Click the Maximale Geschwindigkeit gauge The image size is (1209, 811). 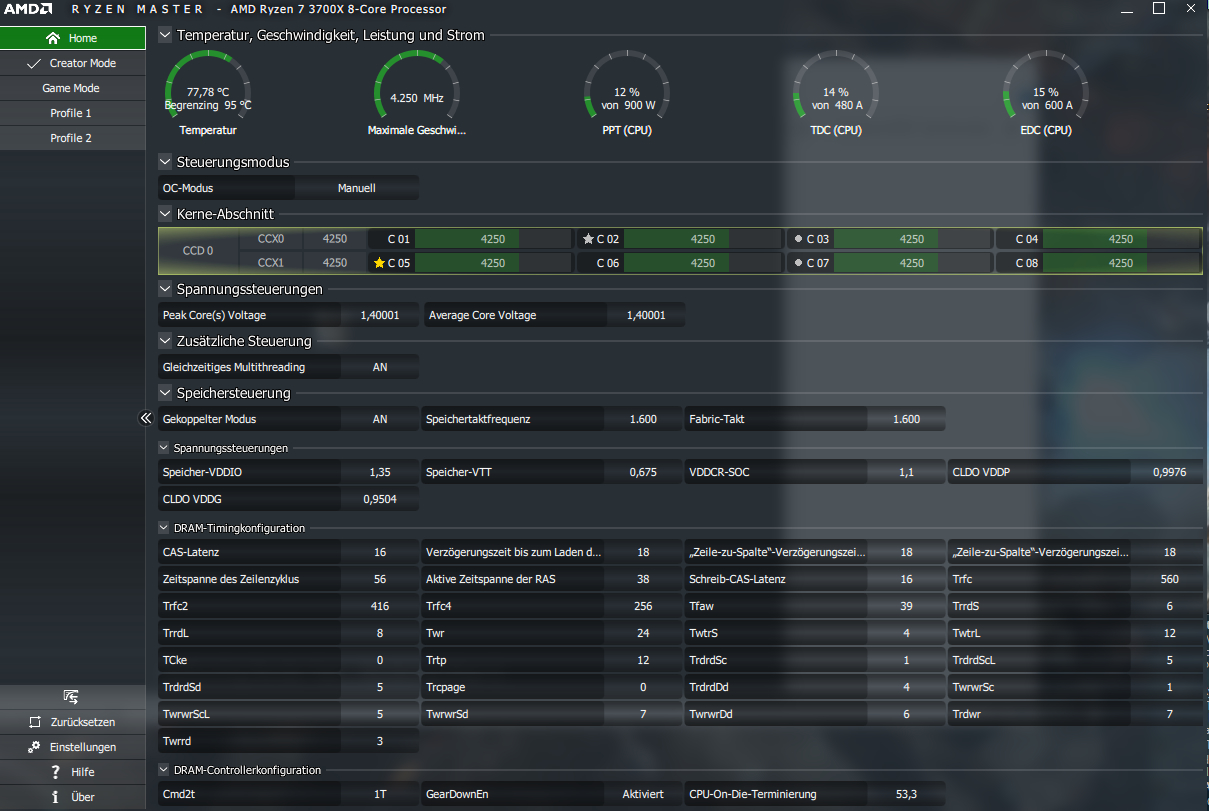pos(417,95)
